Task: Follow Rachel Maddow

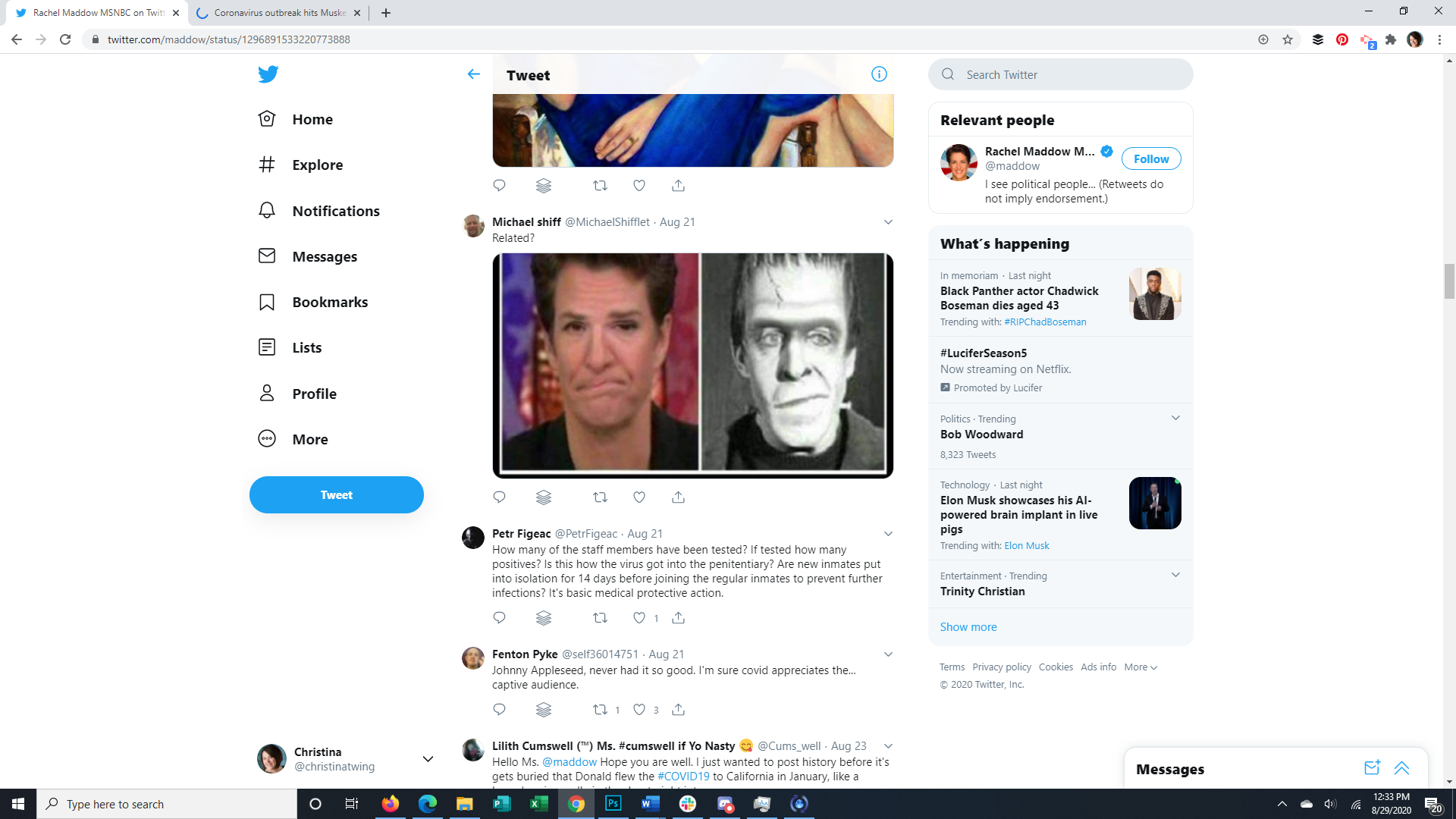Action: point(1150,159)
